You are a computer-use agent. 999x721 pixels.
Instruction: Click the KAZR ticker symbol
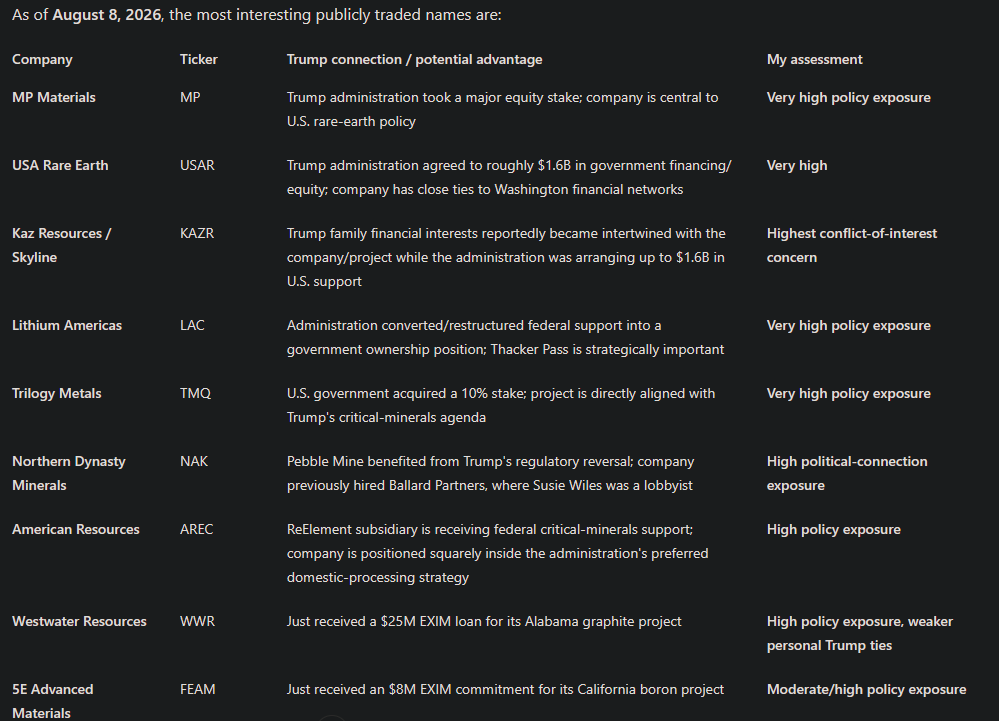click(197, 234)
